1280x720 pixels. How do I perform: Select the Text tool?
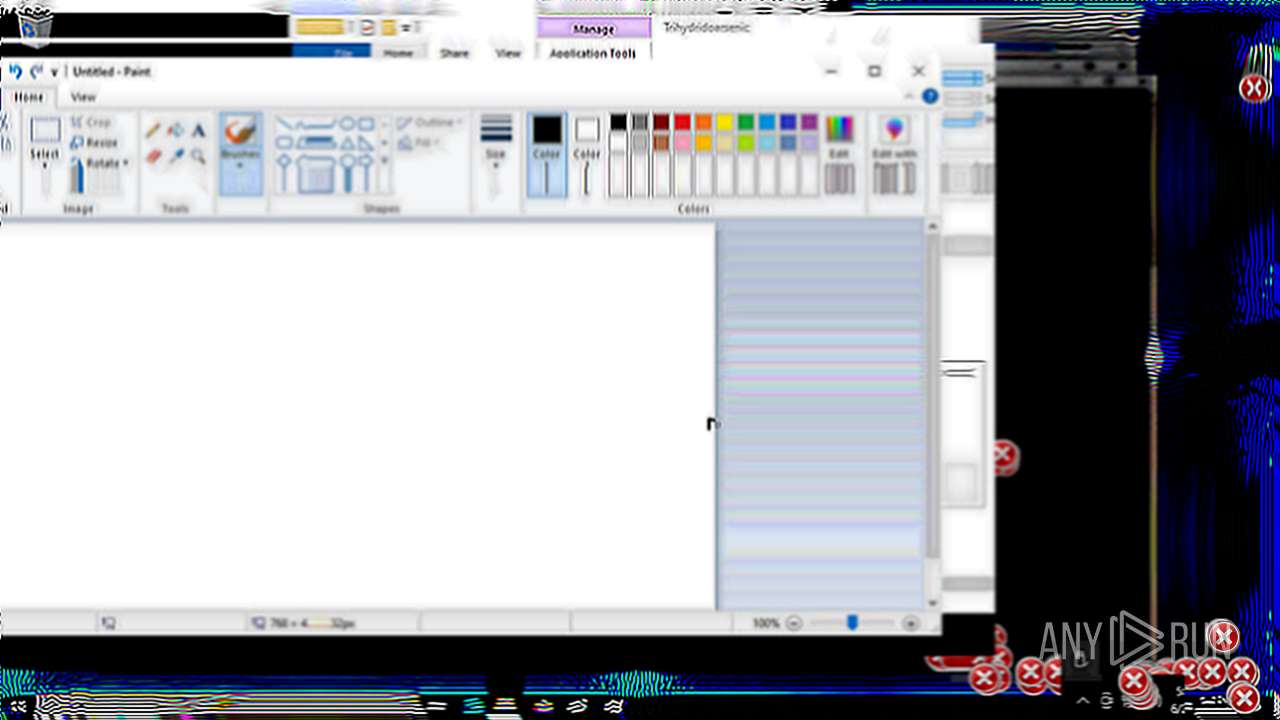click(198, 130)
